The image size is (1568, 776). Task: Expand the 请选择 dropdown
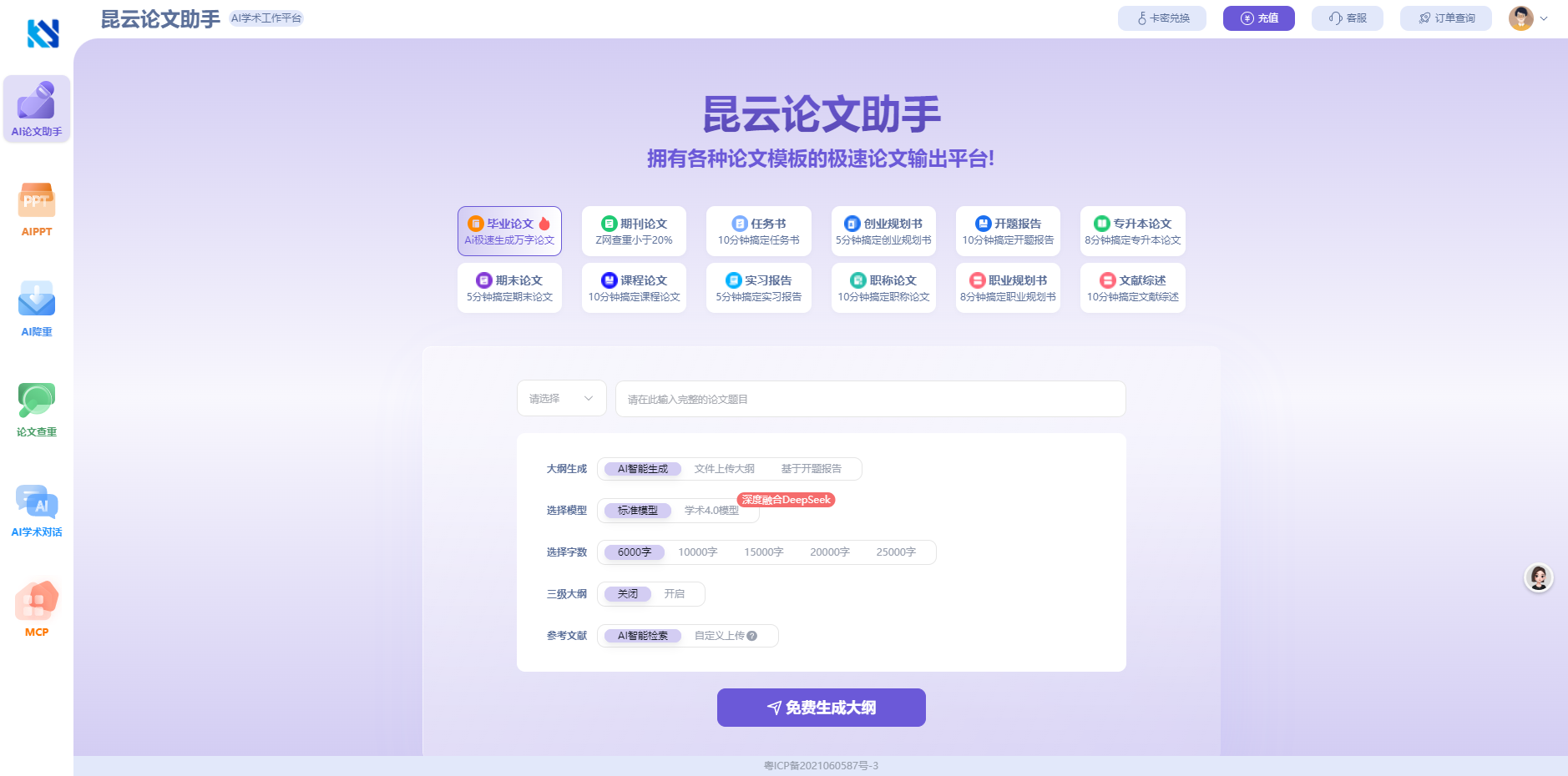coord(561,399)
